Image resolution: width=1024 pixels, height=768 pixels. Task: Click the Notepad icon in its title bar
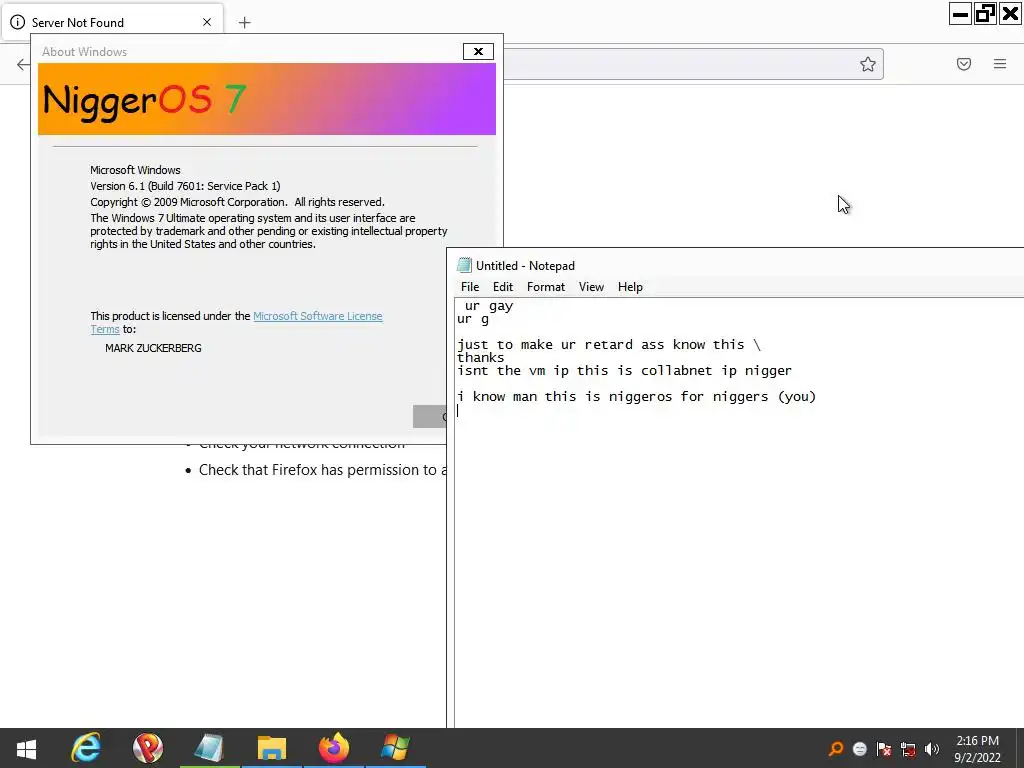(x=464, y=265)
